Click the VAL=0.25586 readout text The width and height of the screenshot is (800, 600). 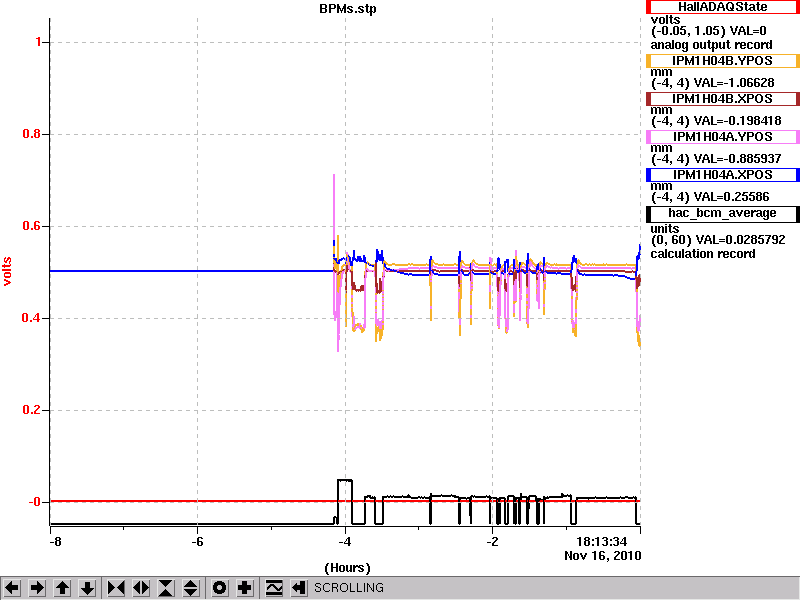pos(732,197)
